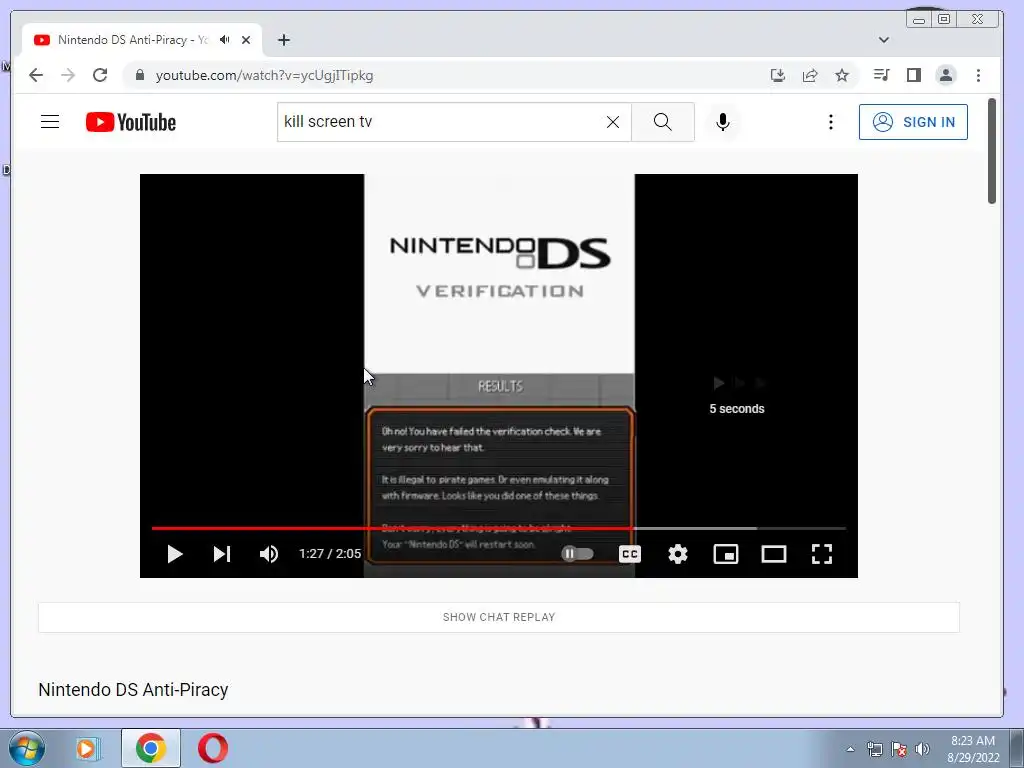Toggle closed captions (CC)
The width and height of the screenshot is (1024, 768).
tap(630, 554)
